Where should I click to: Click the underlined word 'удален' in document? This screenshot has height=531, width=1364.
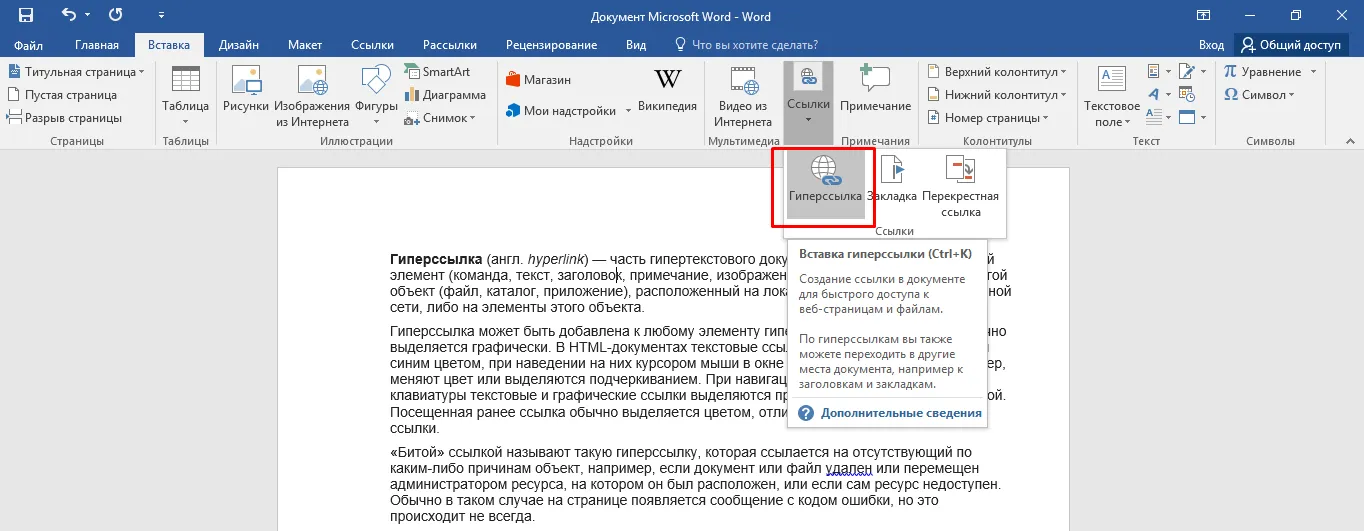pos(850,469)
